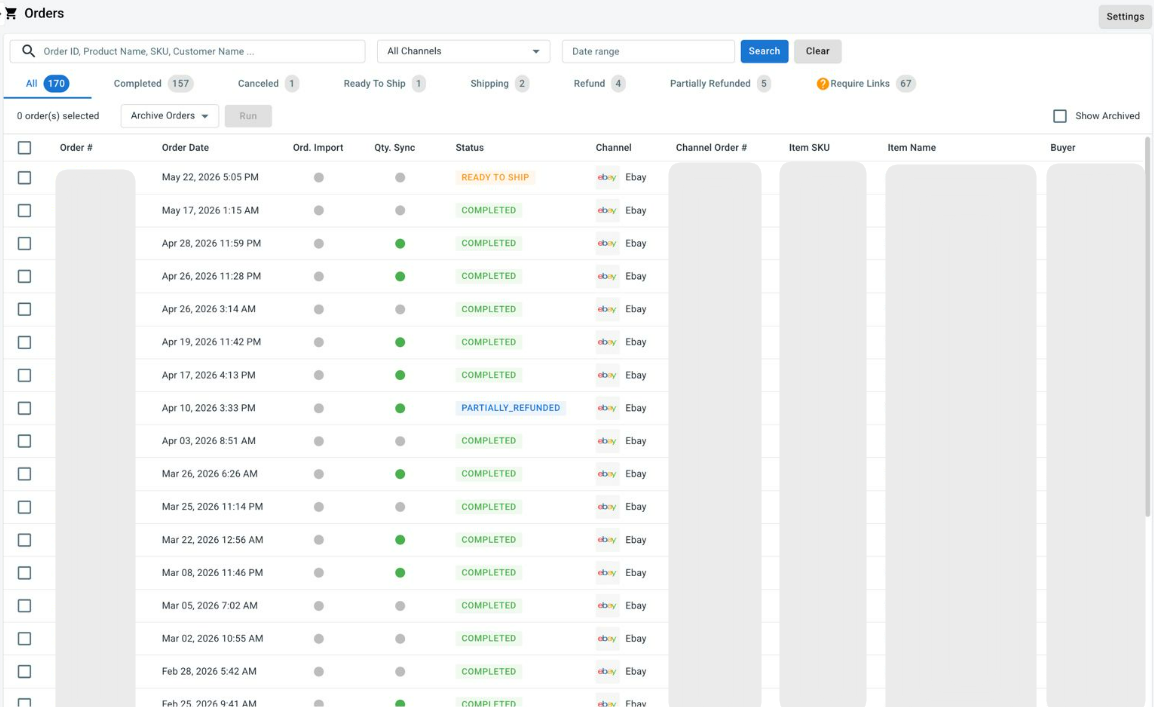This screenshot has width=1154, height=707.
Task: View the Refund tab
Action: (x=599, y=84)
